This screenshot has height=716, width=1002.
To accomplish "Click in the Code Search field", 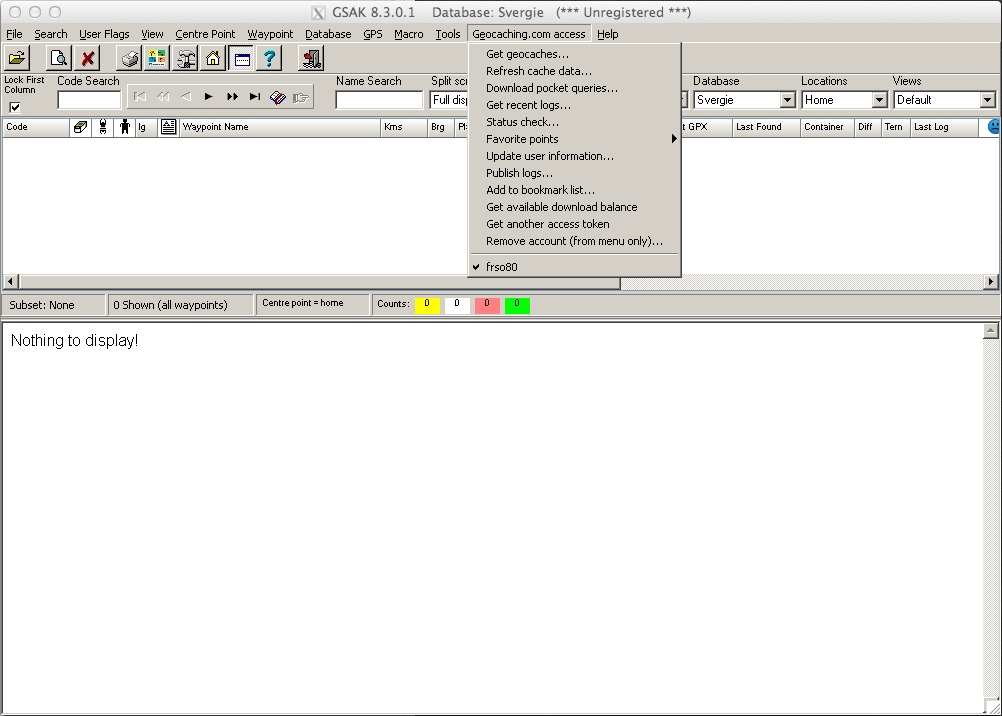I will click(x=89, y=100).
